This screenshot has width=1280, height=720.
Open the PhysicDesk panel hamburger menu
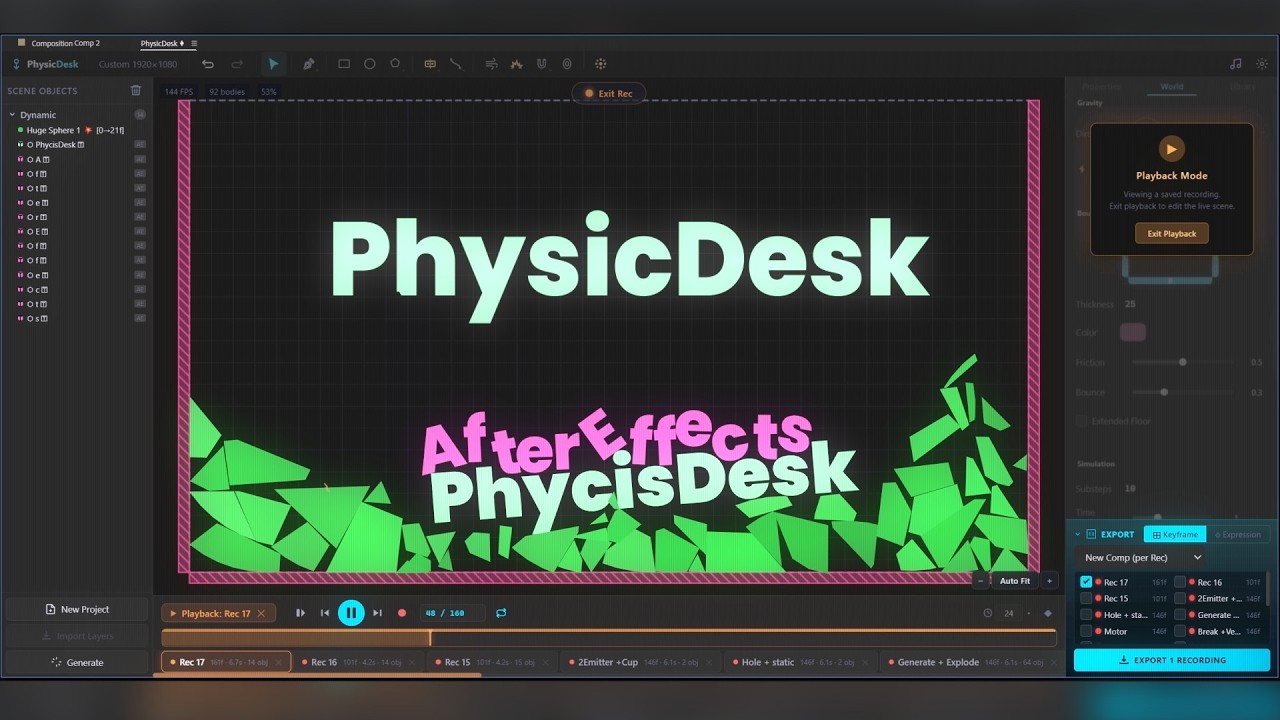194,43
